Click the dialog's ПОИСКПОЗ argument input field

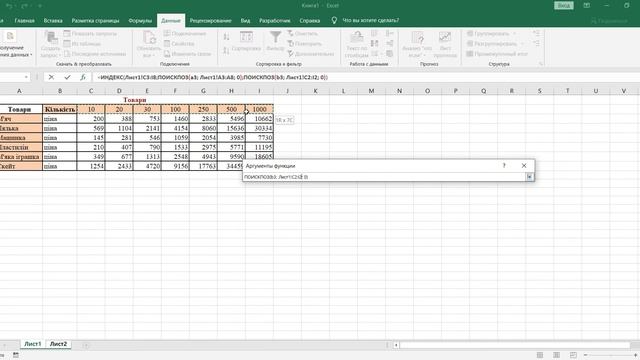click(x=384, y=177)
